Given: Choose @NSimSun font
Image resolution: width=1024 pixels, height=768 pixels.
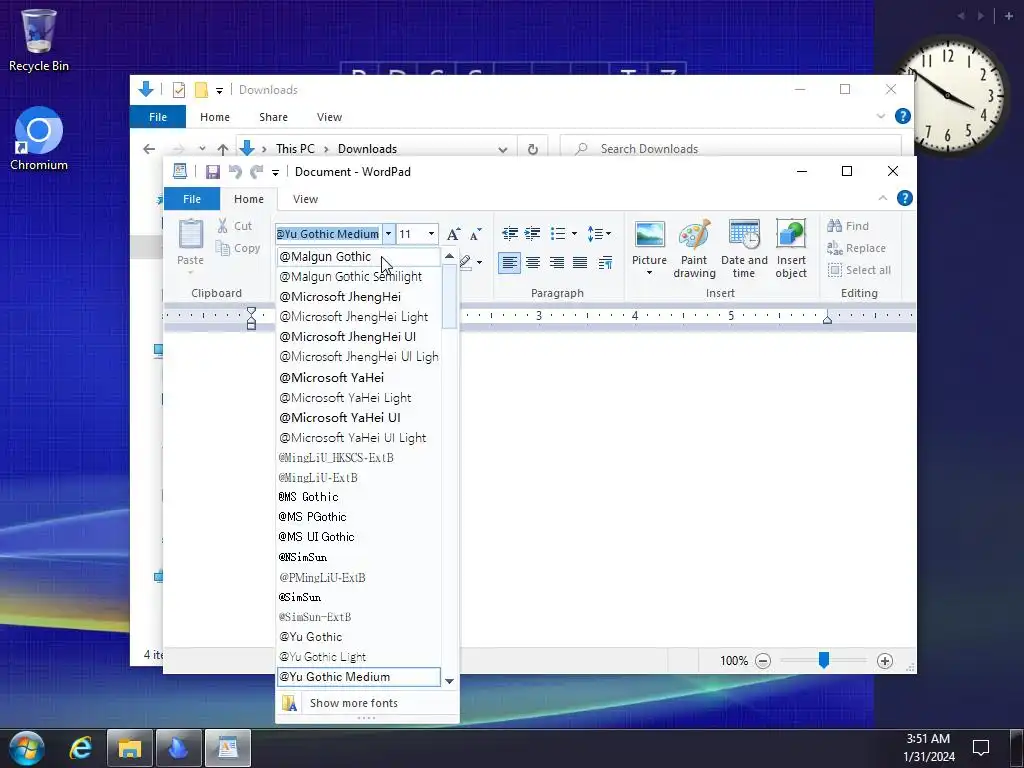Looking at the screenshot, I should coord(359,557).
